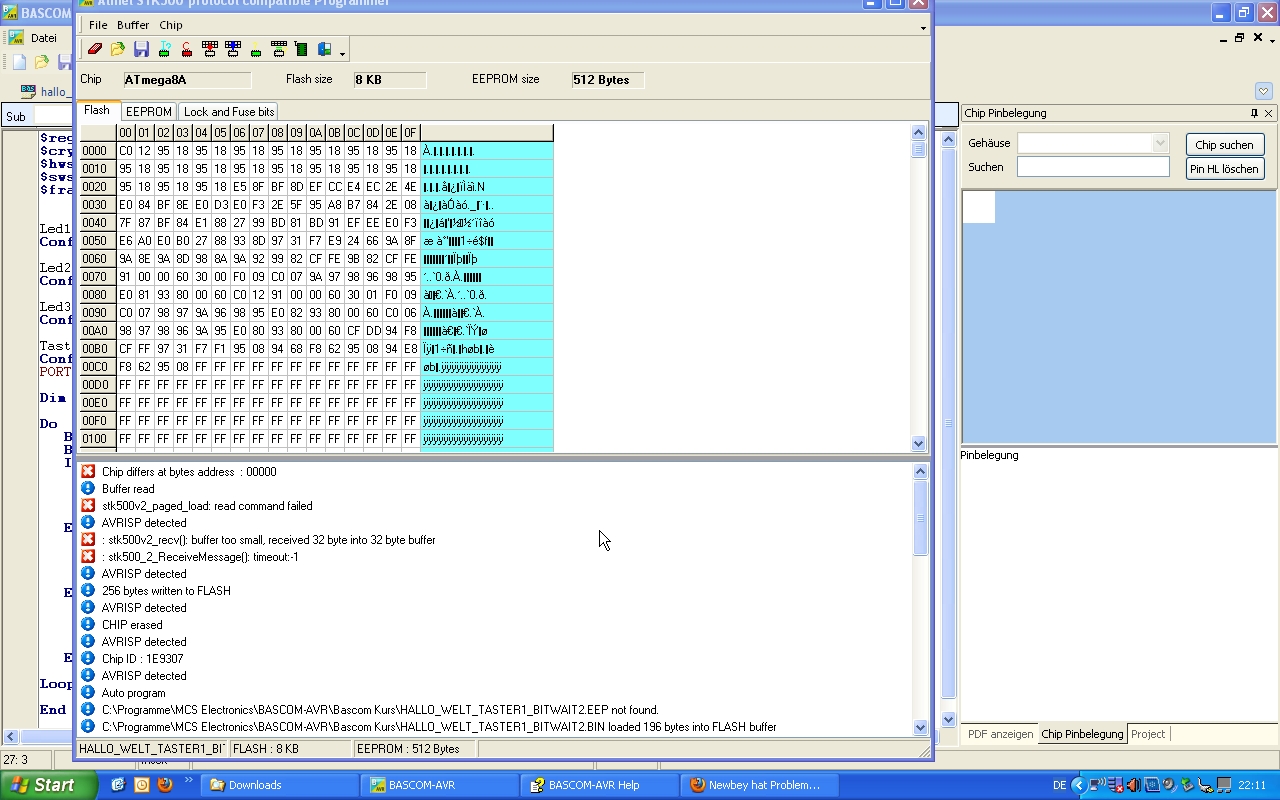This screenshot has height=800, width=1280.
Task: Click the Pin HL löschen button
Action: click(x=1224, y=169)
